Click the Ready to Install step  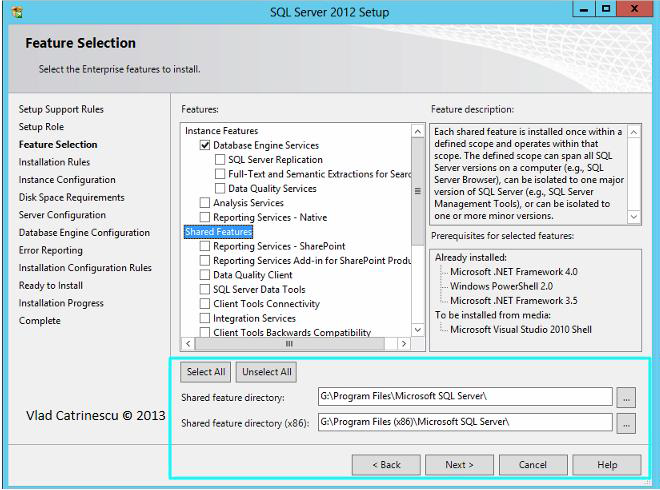[51, 285]
